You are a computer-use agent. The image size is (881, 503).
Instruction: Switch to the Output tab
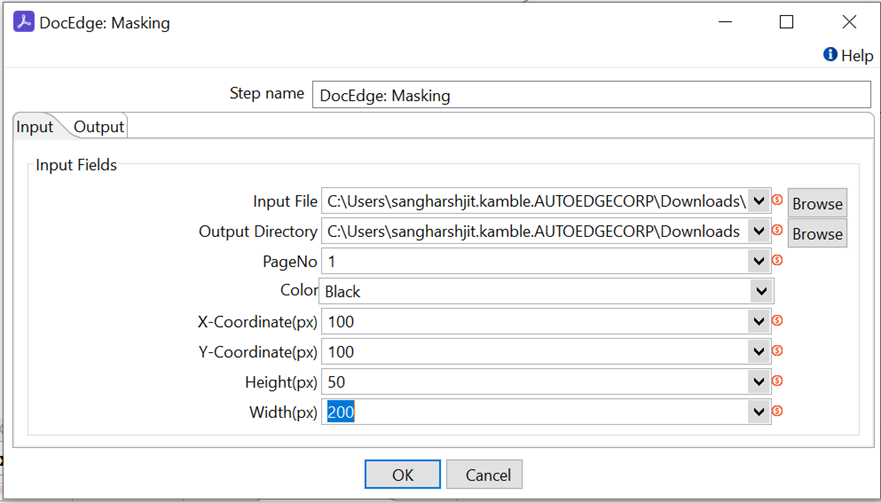tap(99, 127)
